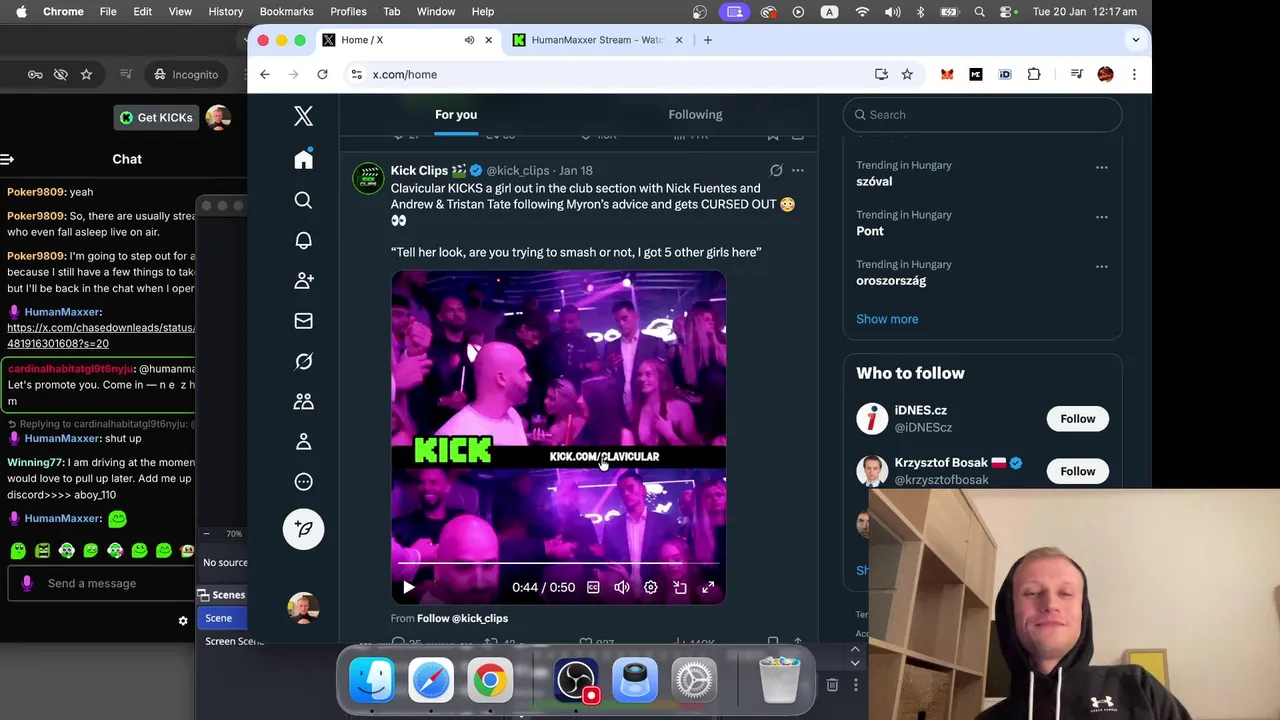Open chat settings gear icon
The width and height of the screenshot is (1280, 720).
coord(183,621)
